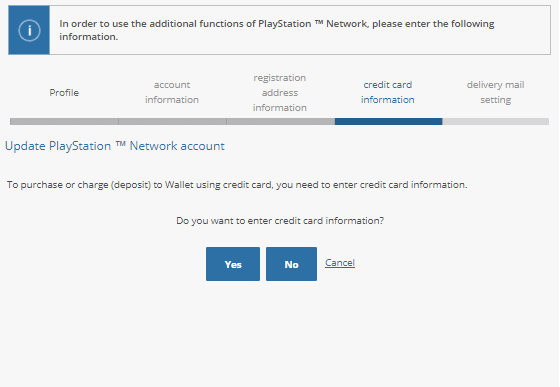Click the blue square behind info icon
560x387 pixels.
click(29, 30)
